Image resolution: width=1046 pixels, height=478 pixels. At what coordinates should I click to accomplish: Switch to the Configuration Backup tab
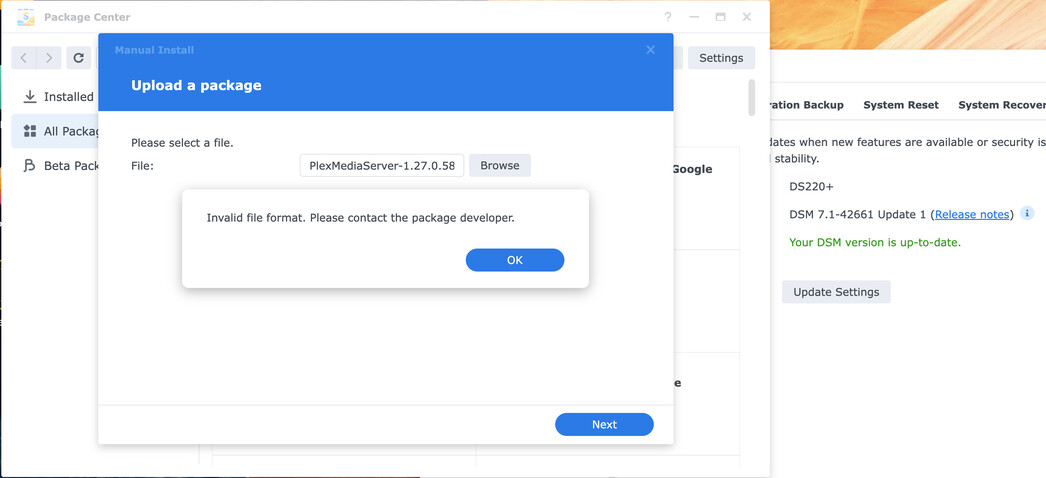[807, 105]
